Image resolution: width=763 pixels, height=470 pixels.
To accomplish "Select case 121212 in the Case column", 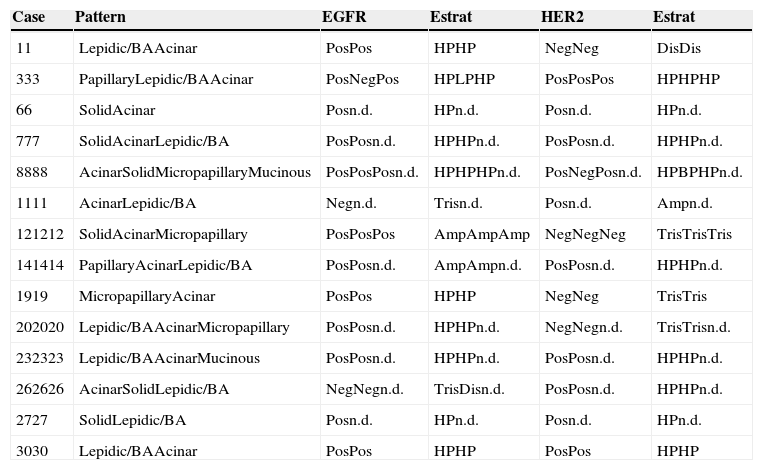I will pyautogui.click(x=38, y=235).
